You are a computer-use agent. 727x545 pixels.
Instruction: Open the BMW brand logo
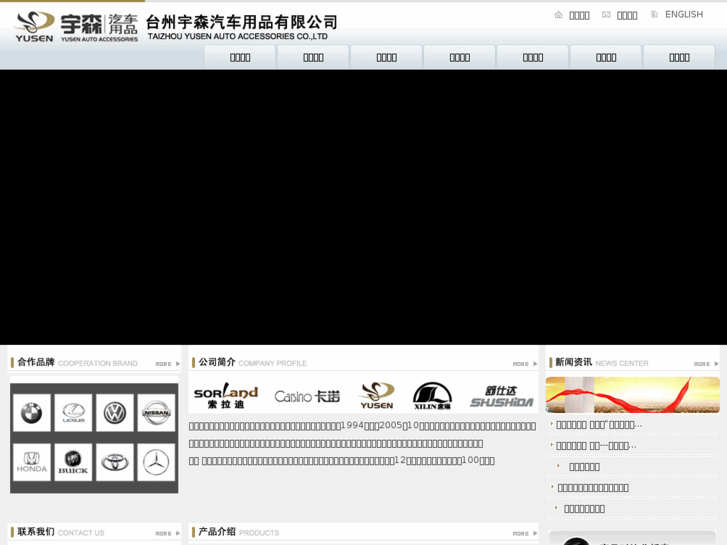click(x=32, y=413)
